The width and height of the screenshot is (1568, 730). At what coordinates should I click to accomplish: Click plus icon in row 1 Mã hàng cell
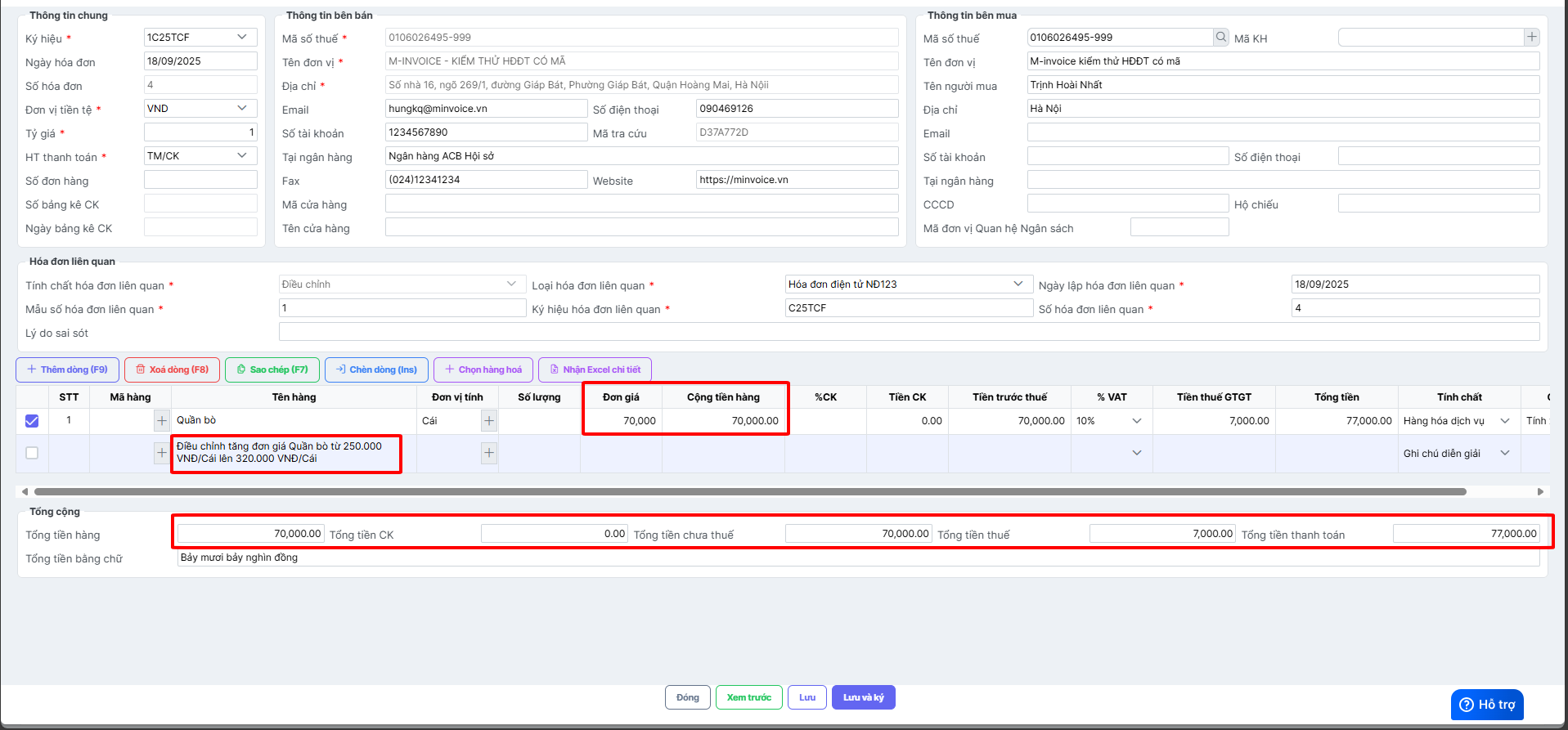pyautogui.click(x=162, y=420)
